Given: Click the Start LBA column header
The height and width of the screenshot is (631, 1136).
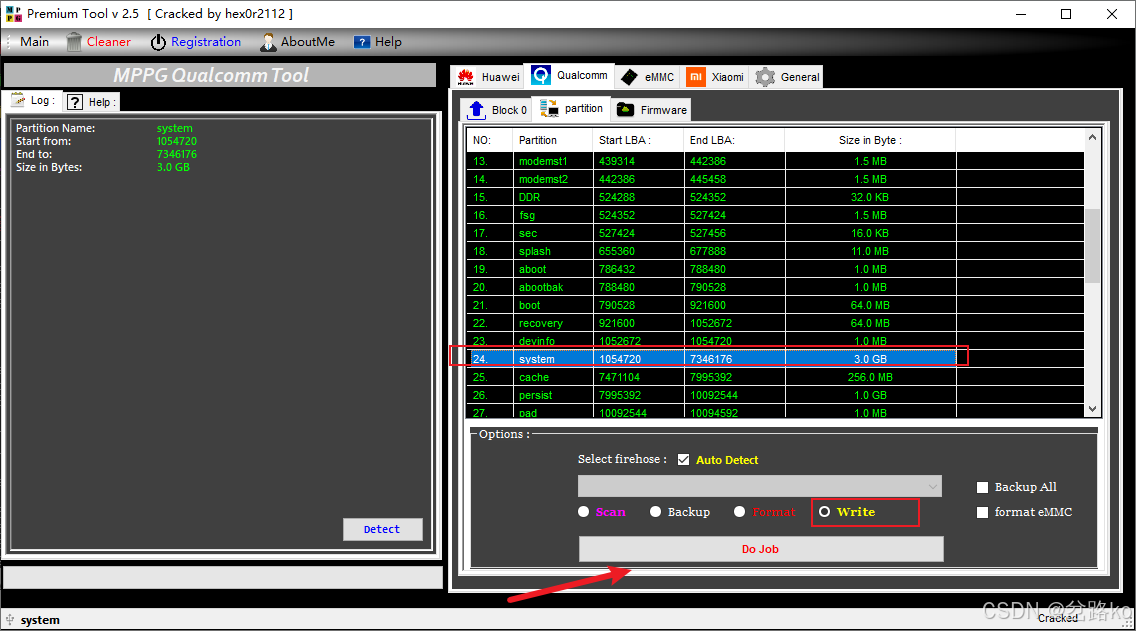Looking at the screenshot, I should pos(638,141).
